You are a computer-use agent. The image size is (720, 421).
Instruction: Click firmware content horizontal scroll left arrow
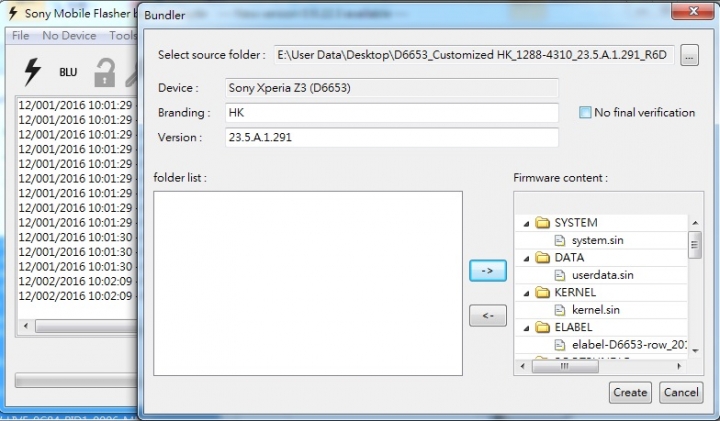523,366
